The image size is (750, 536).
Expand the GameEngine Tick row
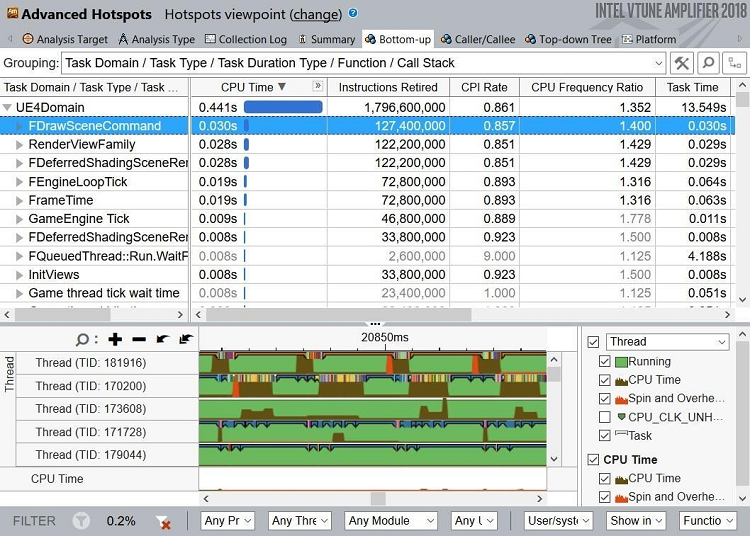[x=19, y=219]
